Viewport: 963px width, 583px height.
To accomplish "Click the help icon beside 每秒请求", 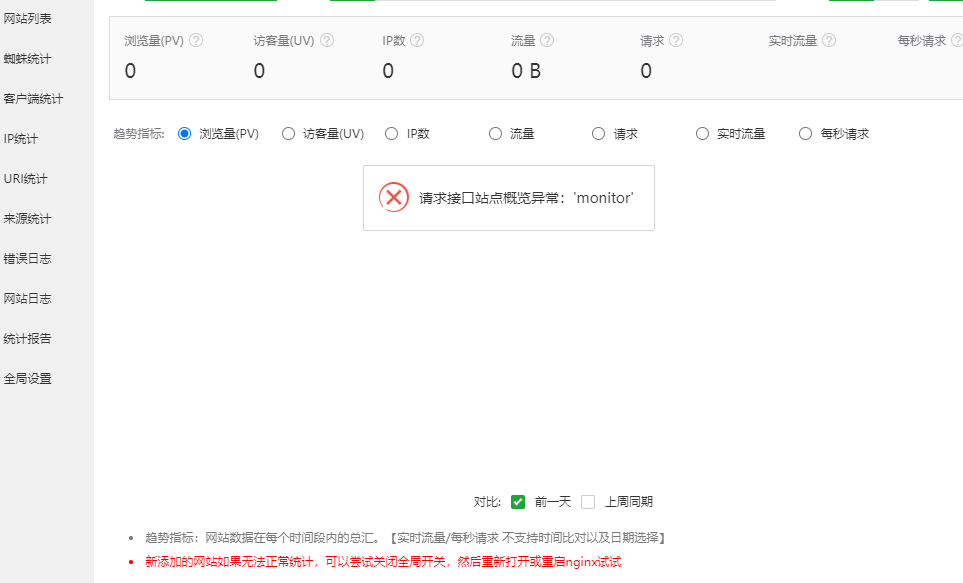I will click(956, 41).
